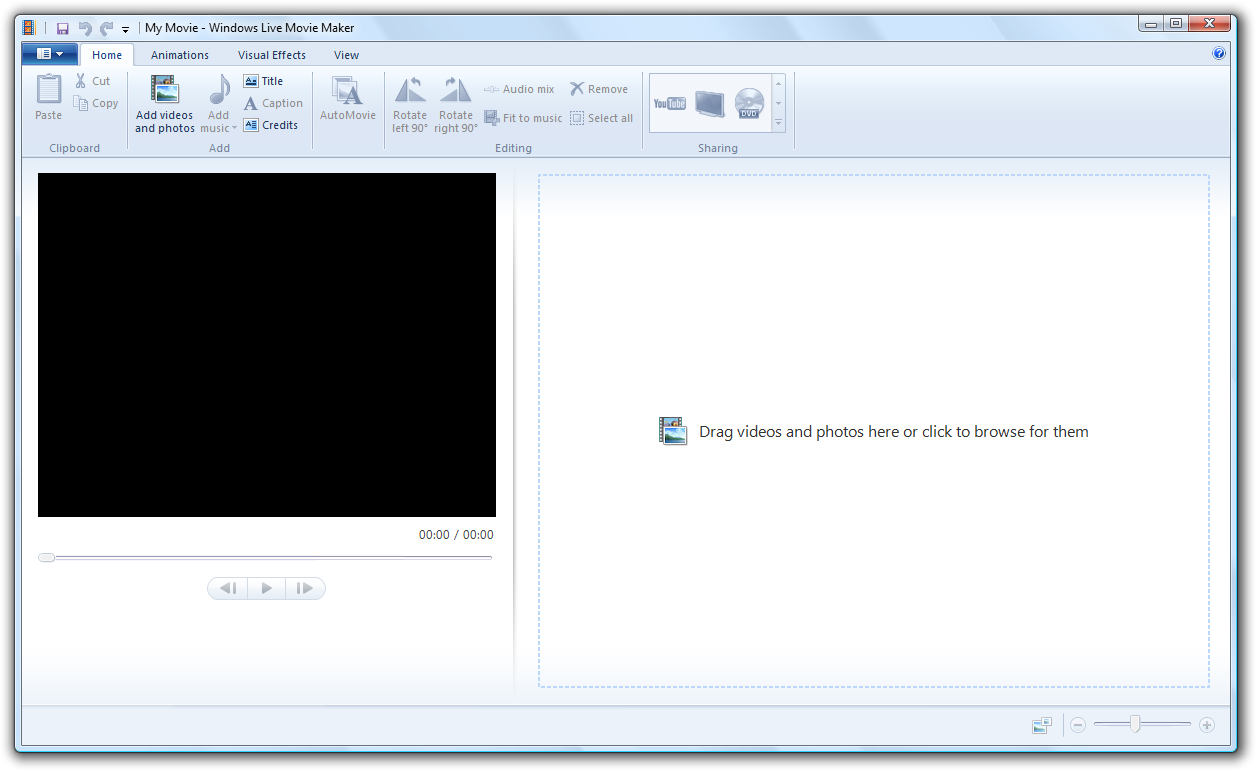The image size is (1256, 772).
Task: Rotate left 90° icon
Action: click(410, 90)
